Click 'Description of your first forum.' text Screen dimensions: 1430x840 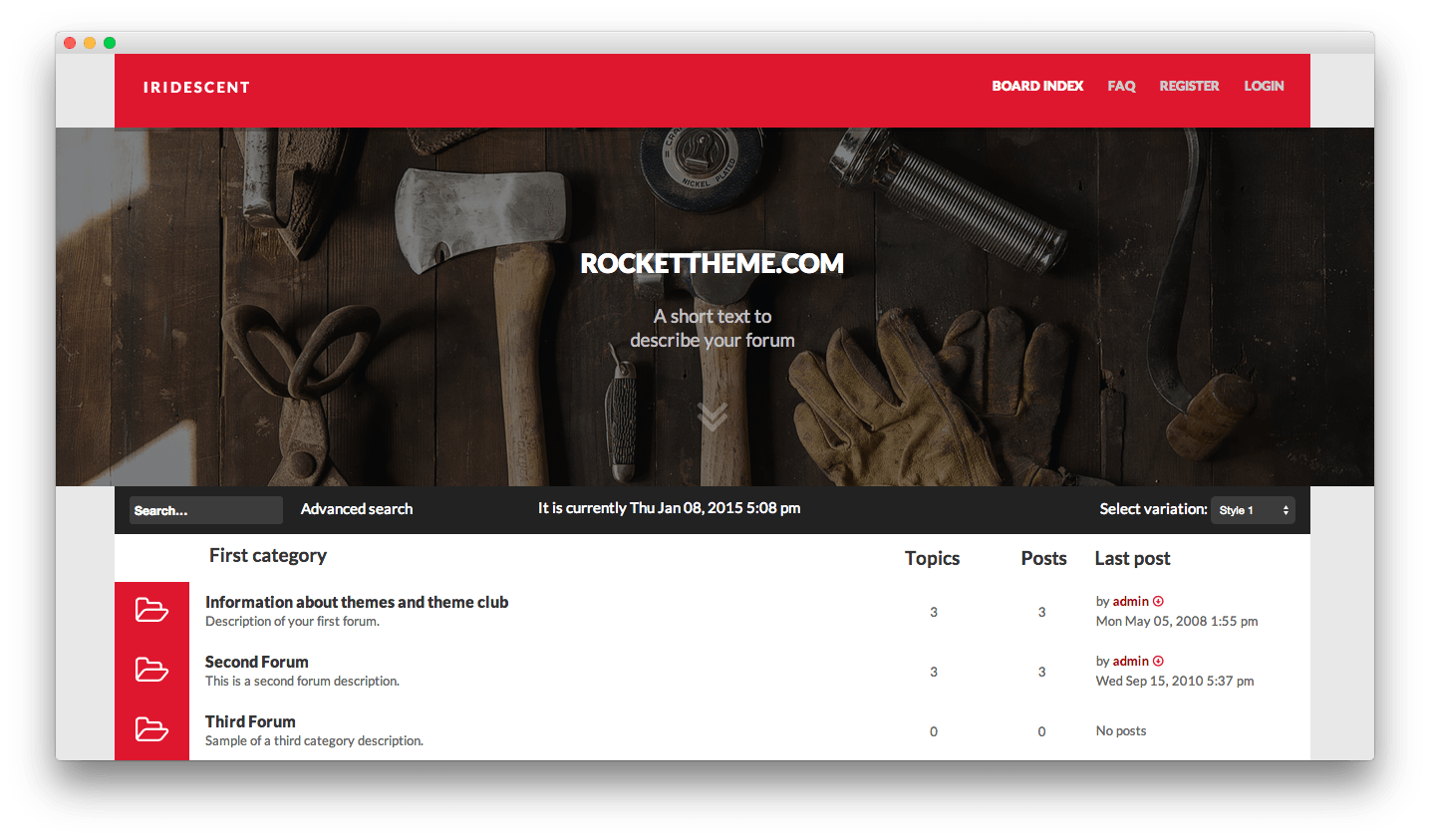292,622
